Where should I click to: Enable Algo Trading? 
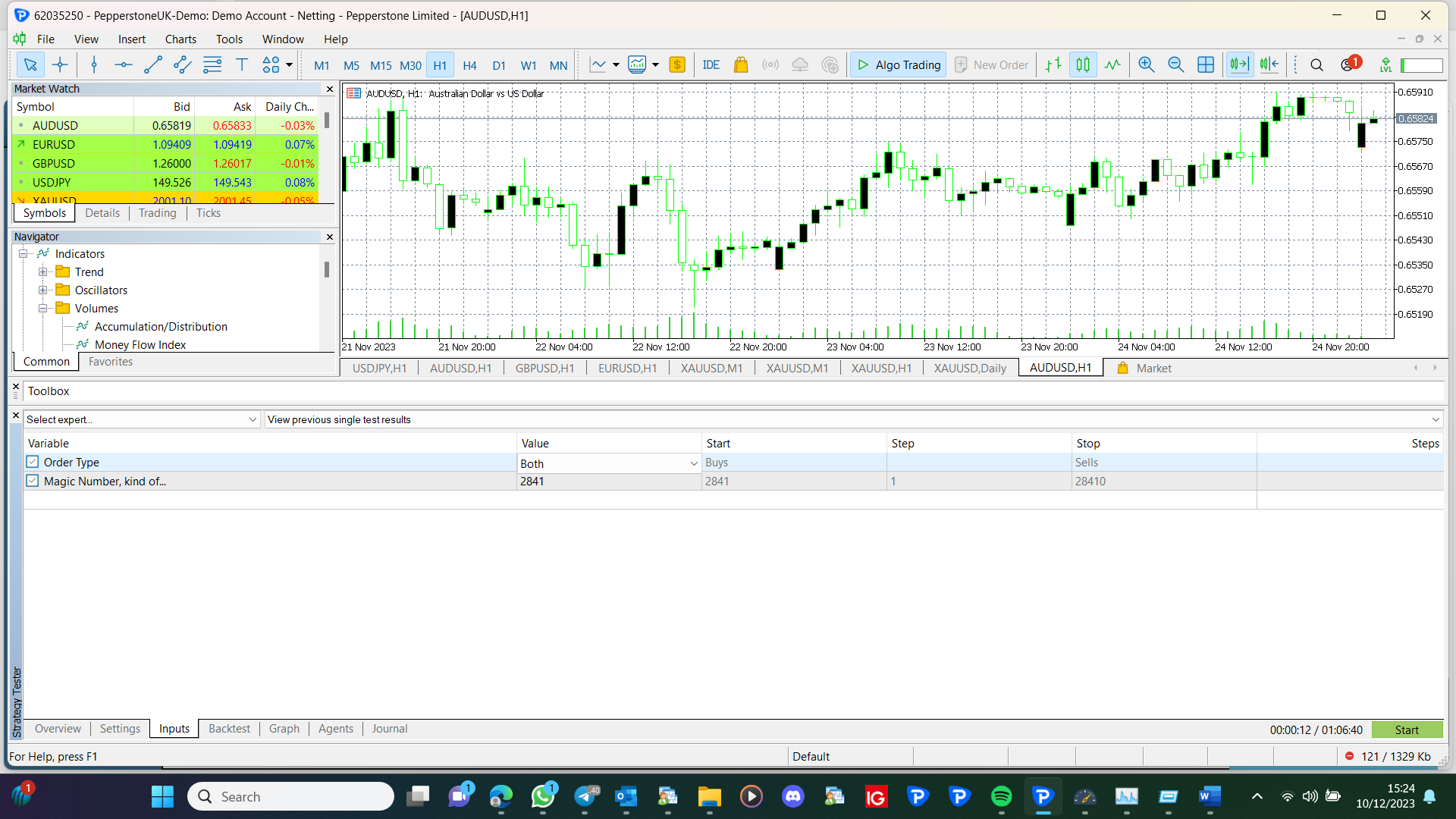point(899,65)
